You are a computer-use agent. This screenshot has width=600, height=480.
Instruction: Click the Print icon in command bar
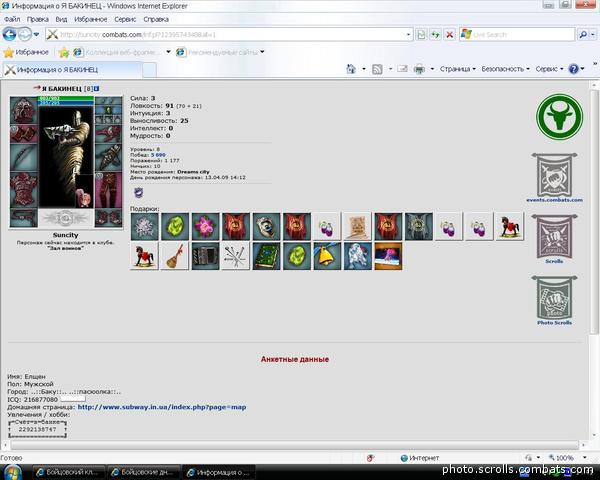click(419, 69)
